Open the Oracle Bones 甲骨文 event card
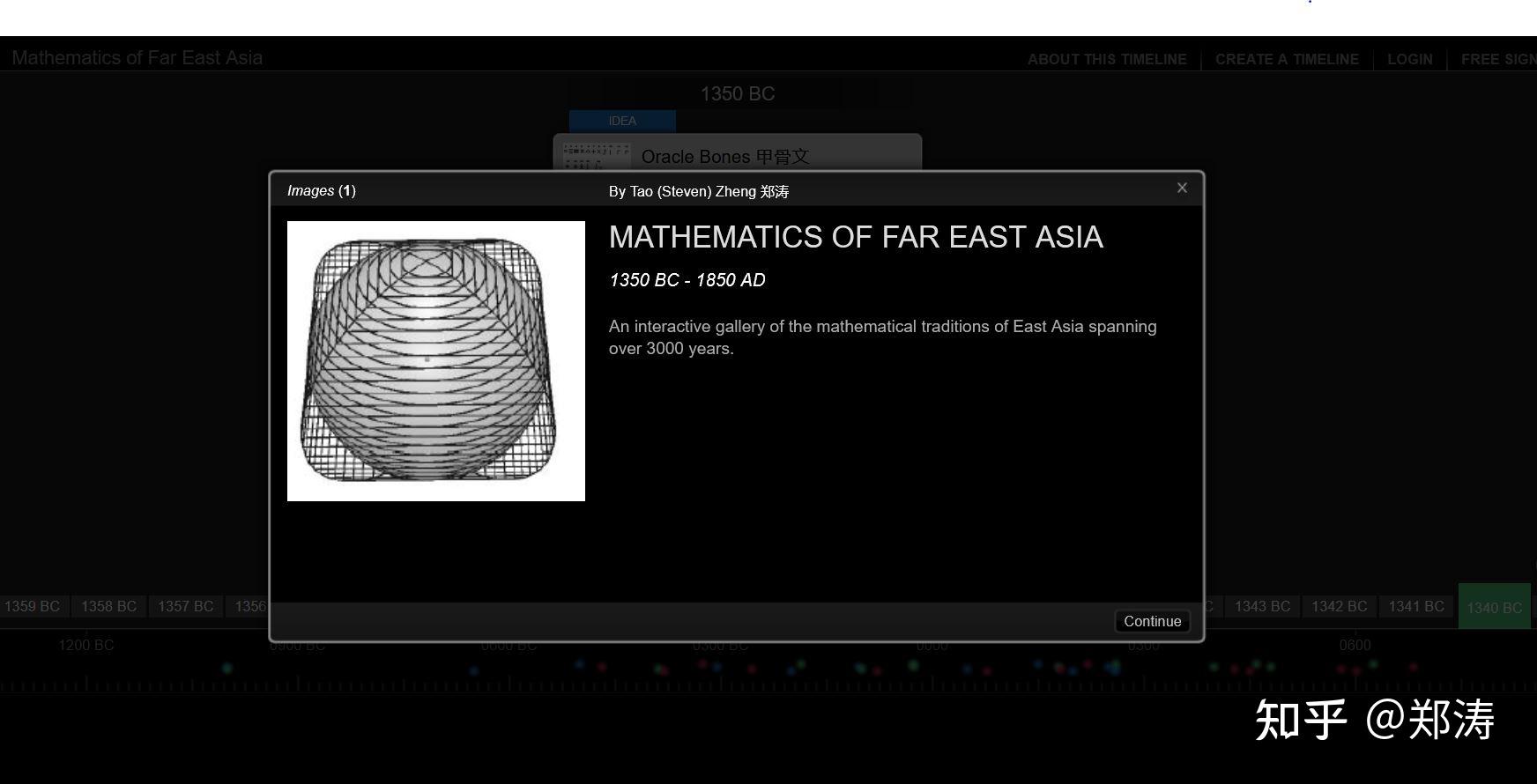Viewport: 1537px width, 784px height. pos(737,153)
